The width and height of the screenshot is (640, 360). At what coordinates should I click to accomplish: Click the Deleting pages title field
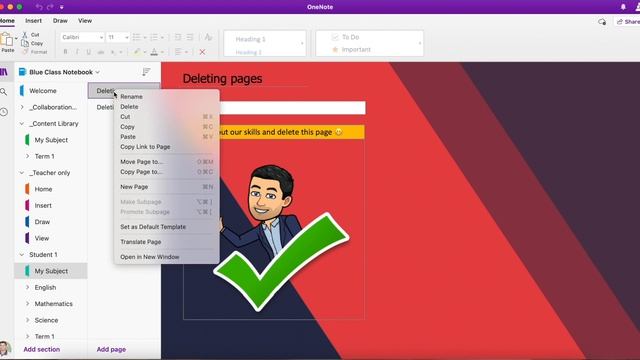point(222,78)
